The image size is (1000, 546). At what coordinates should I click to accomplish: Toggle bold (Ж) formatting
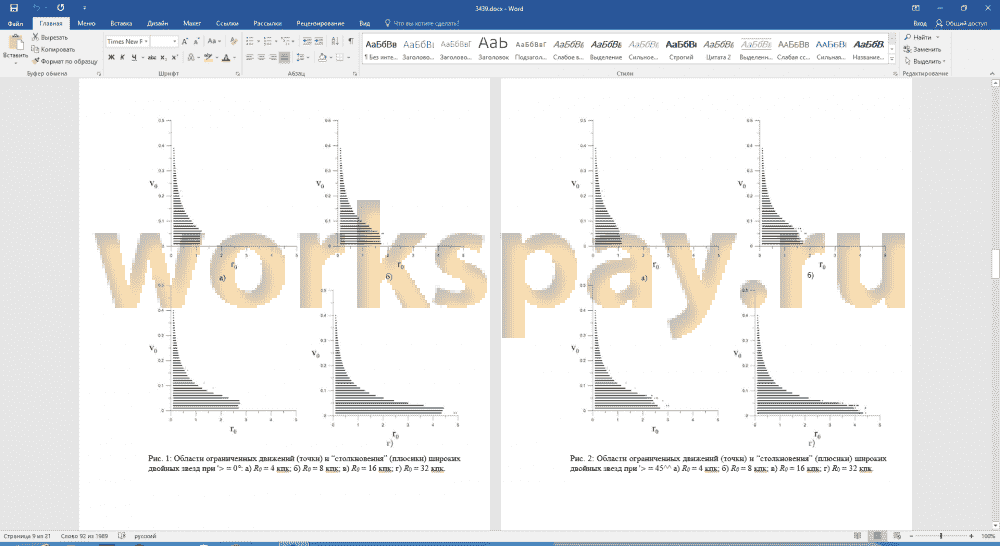pos(111,57)
